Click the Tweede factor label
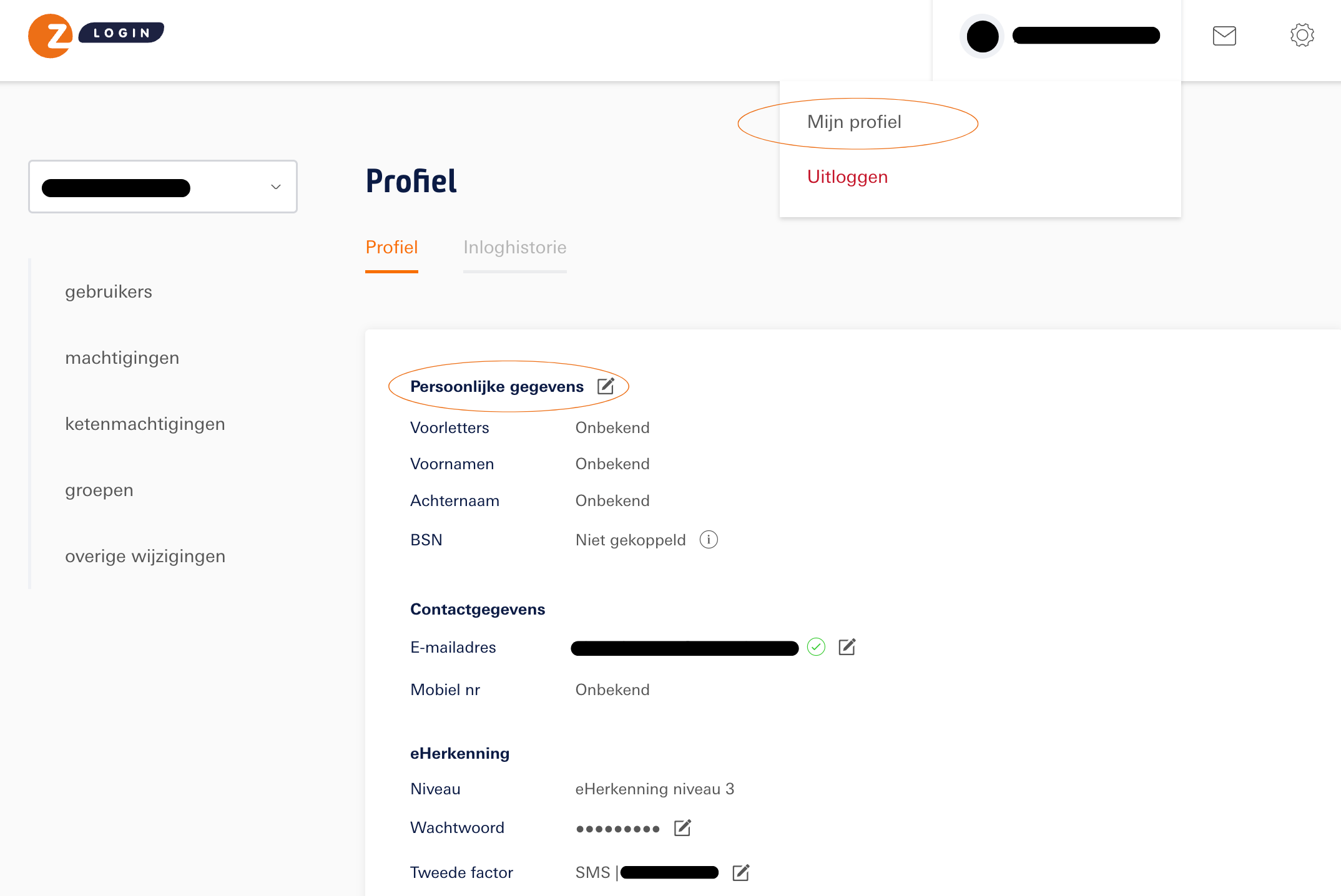Image resolution: width=1341 pixels, height=896 pixels. 461,872
